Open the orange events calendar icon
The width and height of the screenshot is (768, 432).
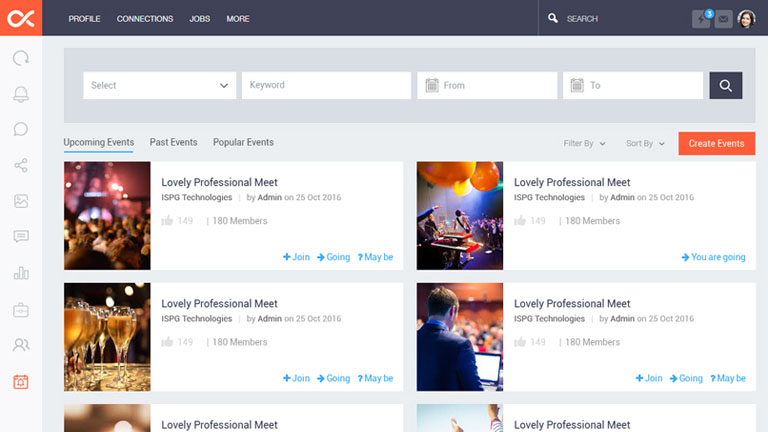[21, 382]
